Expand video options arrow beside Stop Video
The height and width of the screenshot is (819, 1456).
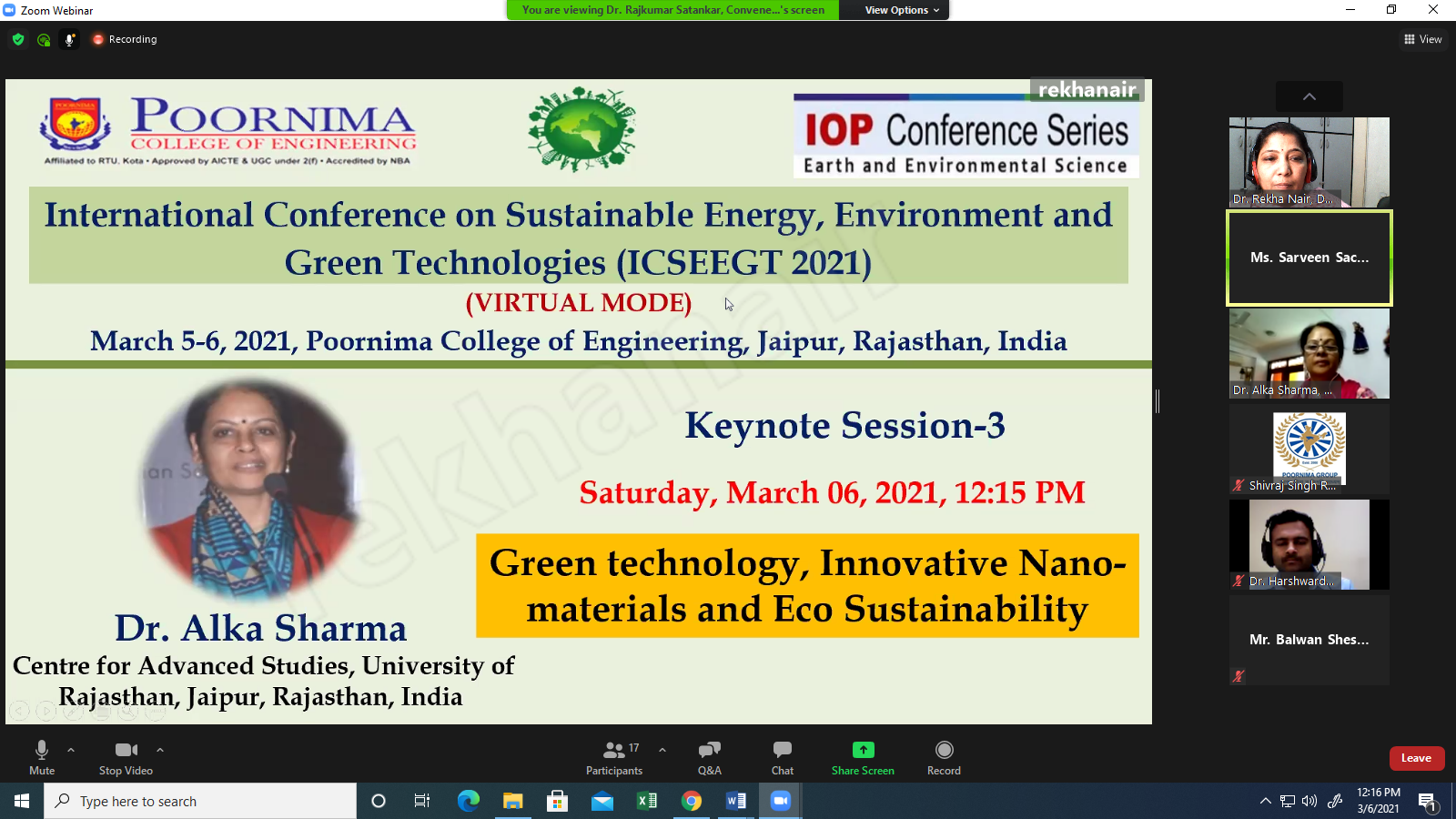tap(160, 750)
